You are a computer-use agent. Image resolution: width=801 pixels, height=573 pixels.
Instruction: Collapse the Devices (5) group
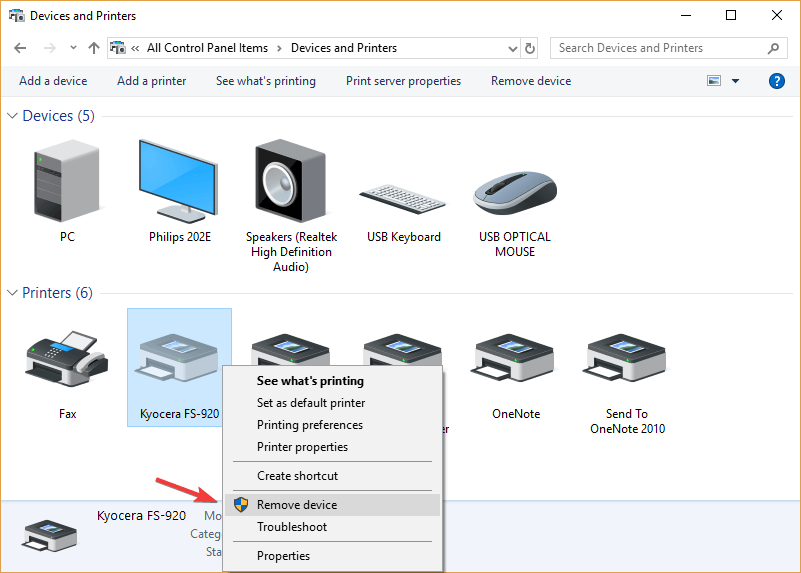click(x=13, y=116)
